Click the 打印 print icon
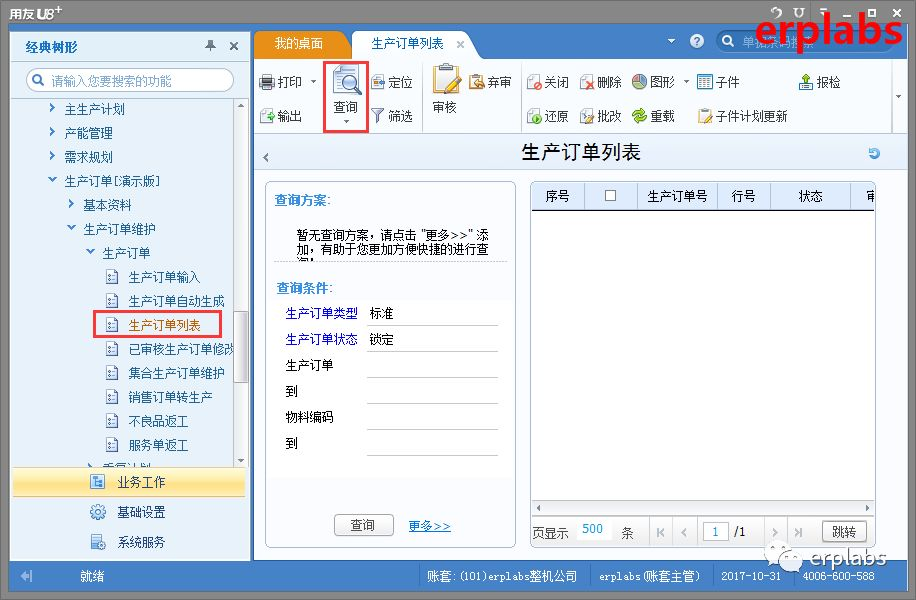This screenshot has width=916, height=600. click(267, 82)
